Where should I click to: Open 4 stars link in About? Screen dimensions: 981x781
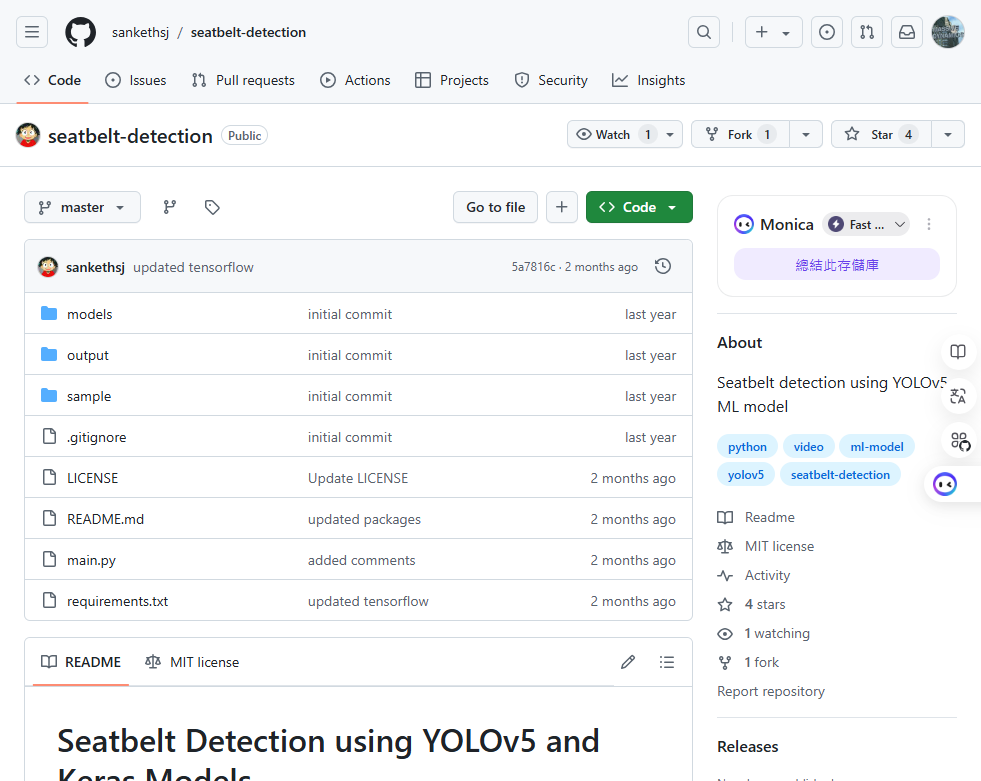coord(751,605)
